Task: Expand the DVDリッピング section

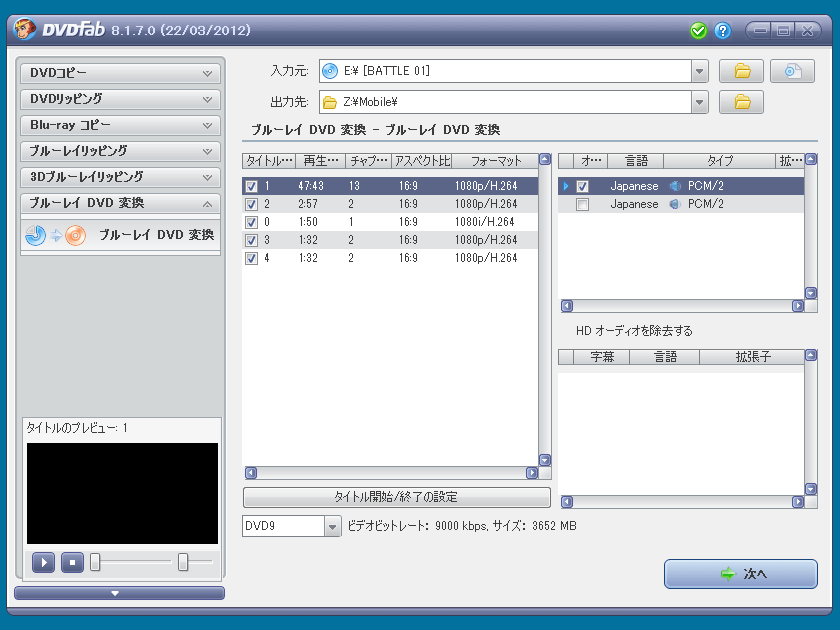Action: (120, 99)
